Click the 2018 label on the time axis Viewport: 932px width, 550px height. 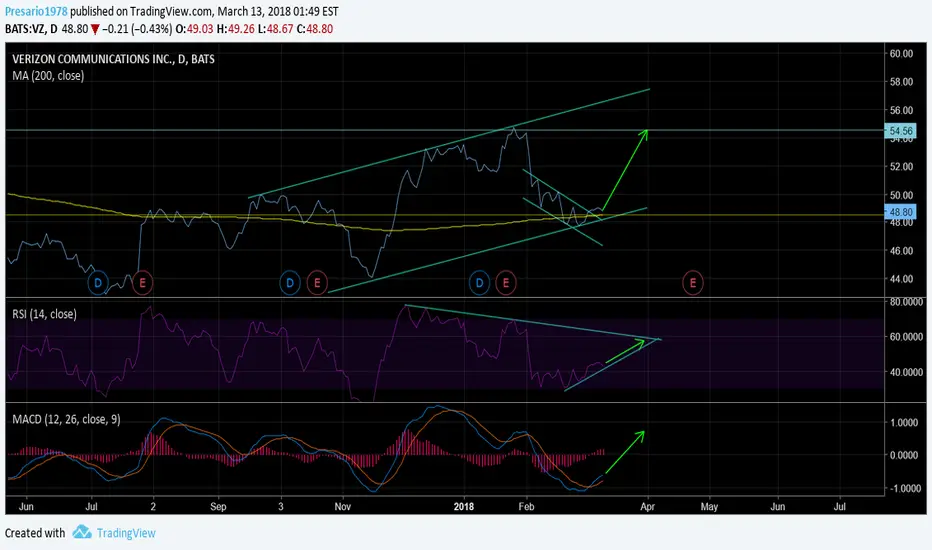tap(464, 507)
